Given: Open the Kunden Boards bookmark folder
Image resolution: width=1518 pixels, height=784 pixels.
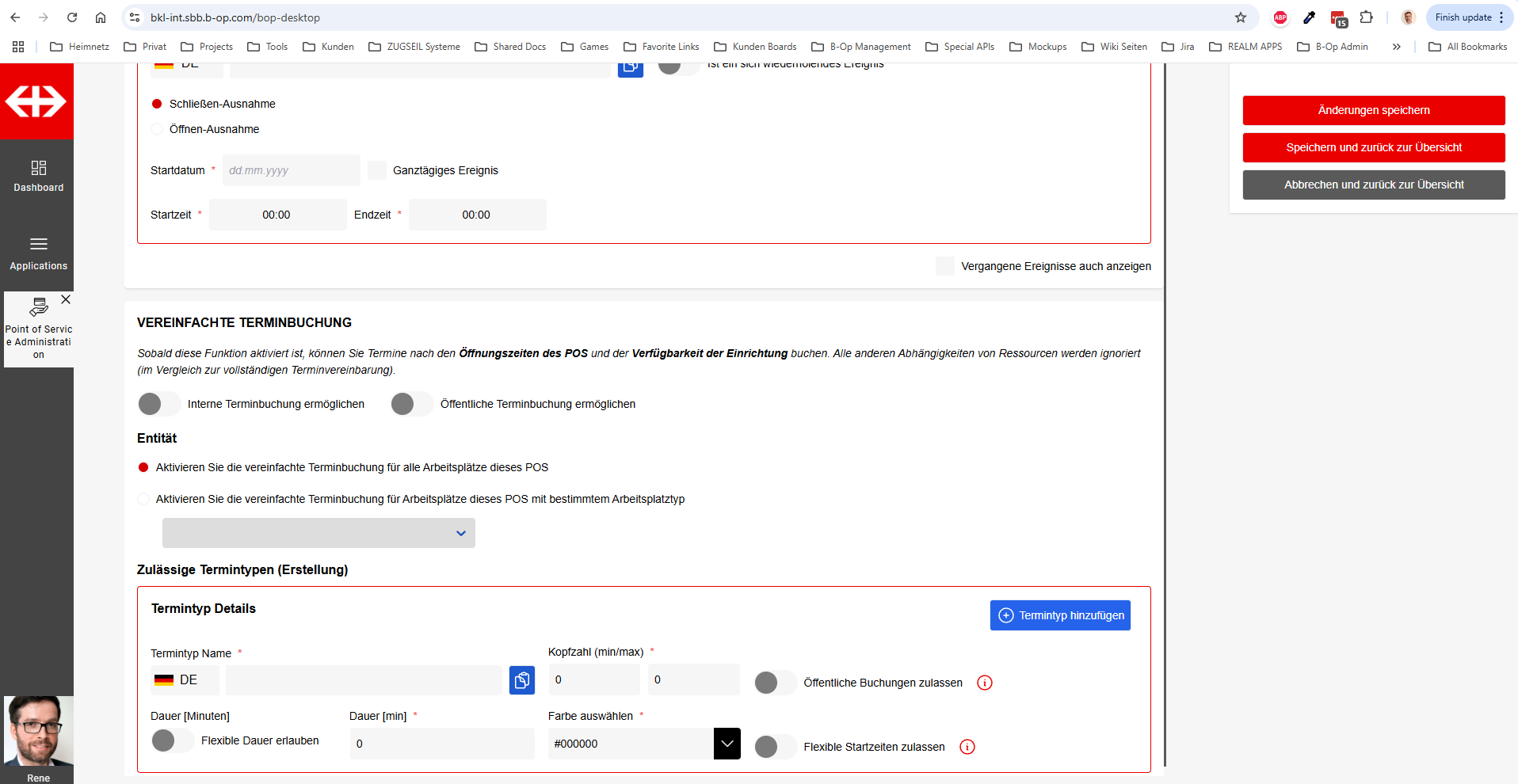Looking at the screenshot, I should point(755,47).
